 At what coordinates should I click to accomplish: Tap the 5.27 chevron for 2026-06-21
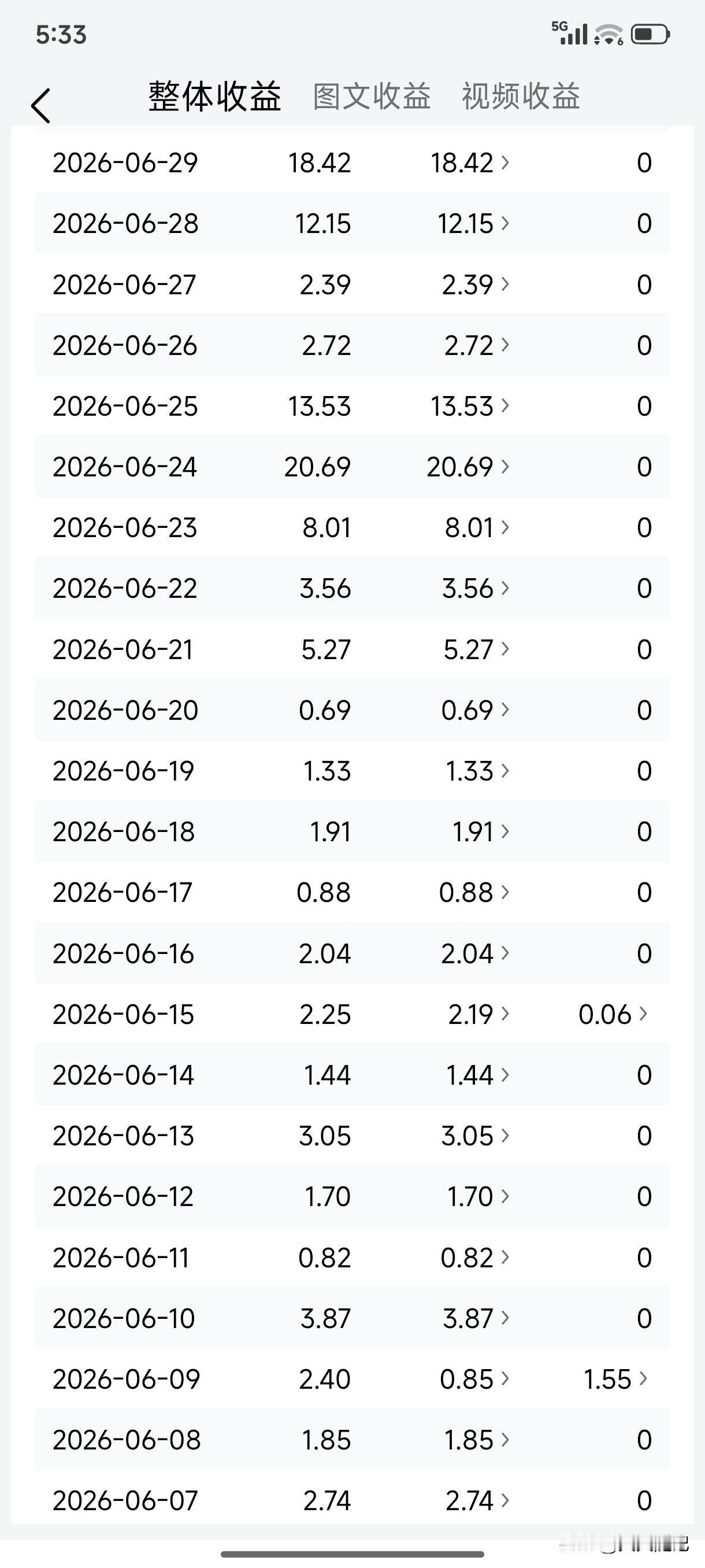tap(505, 649)
